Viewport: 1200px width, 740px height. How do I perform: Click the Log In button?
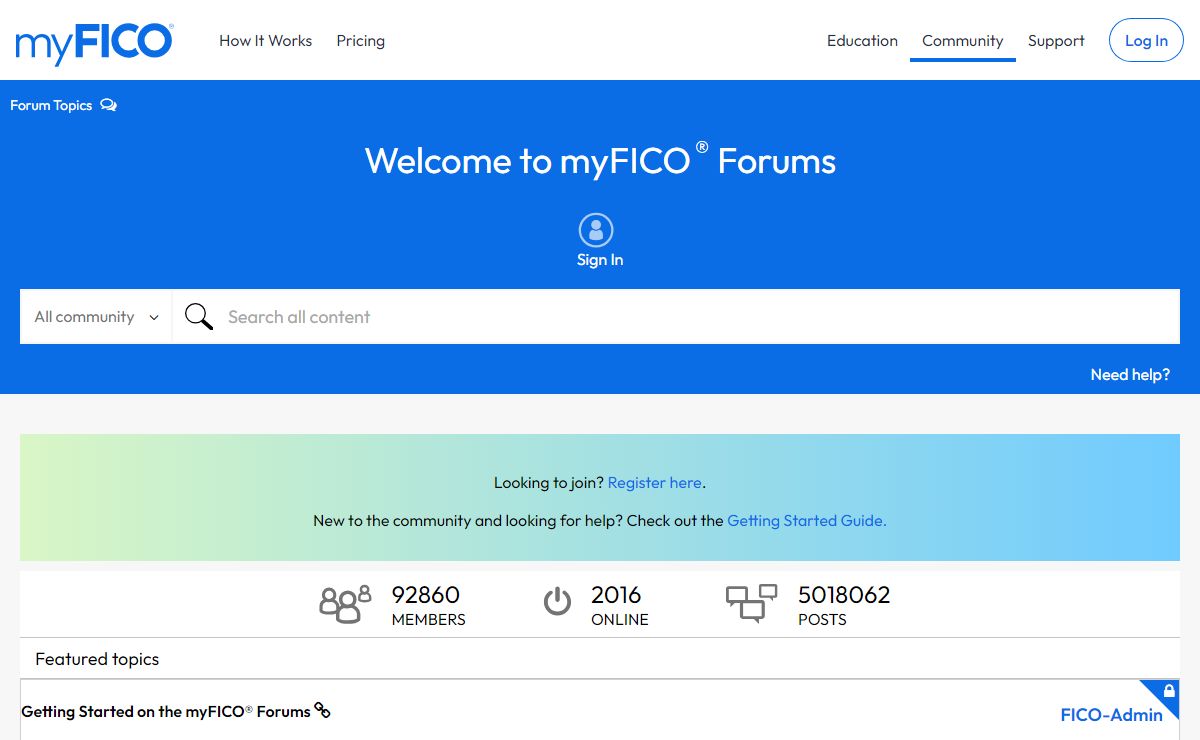pyautogui.click(x=1146, y=41)
